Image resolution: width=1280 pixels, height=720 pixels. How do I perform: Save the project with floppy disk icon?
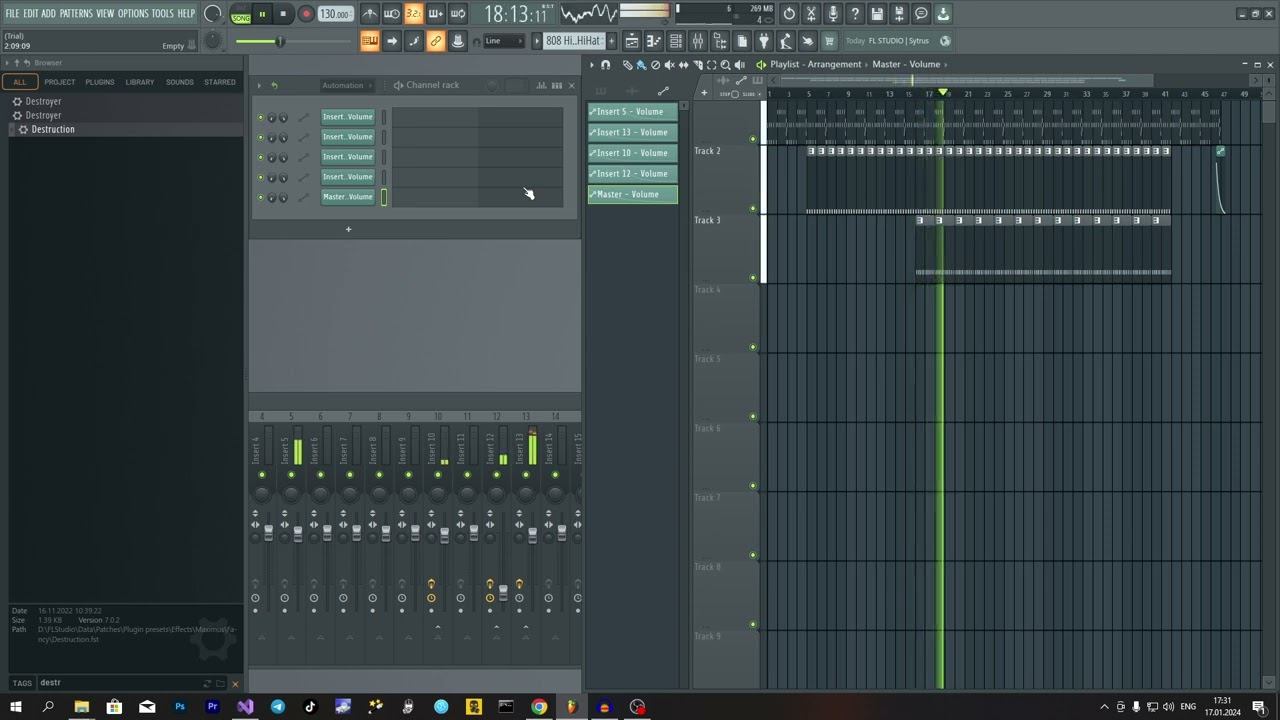point(877,14)
